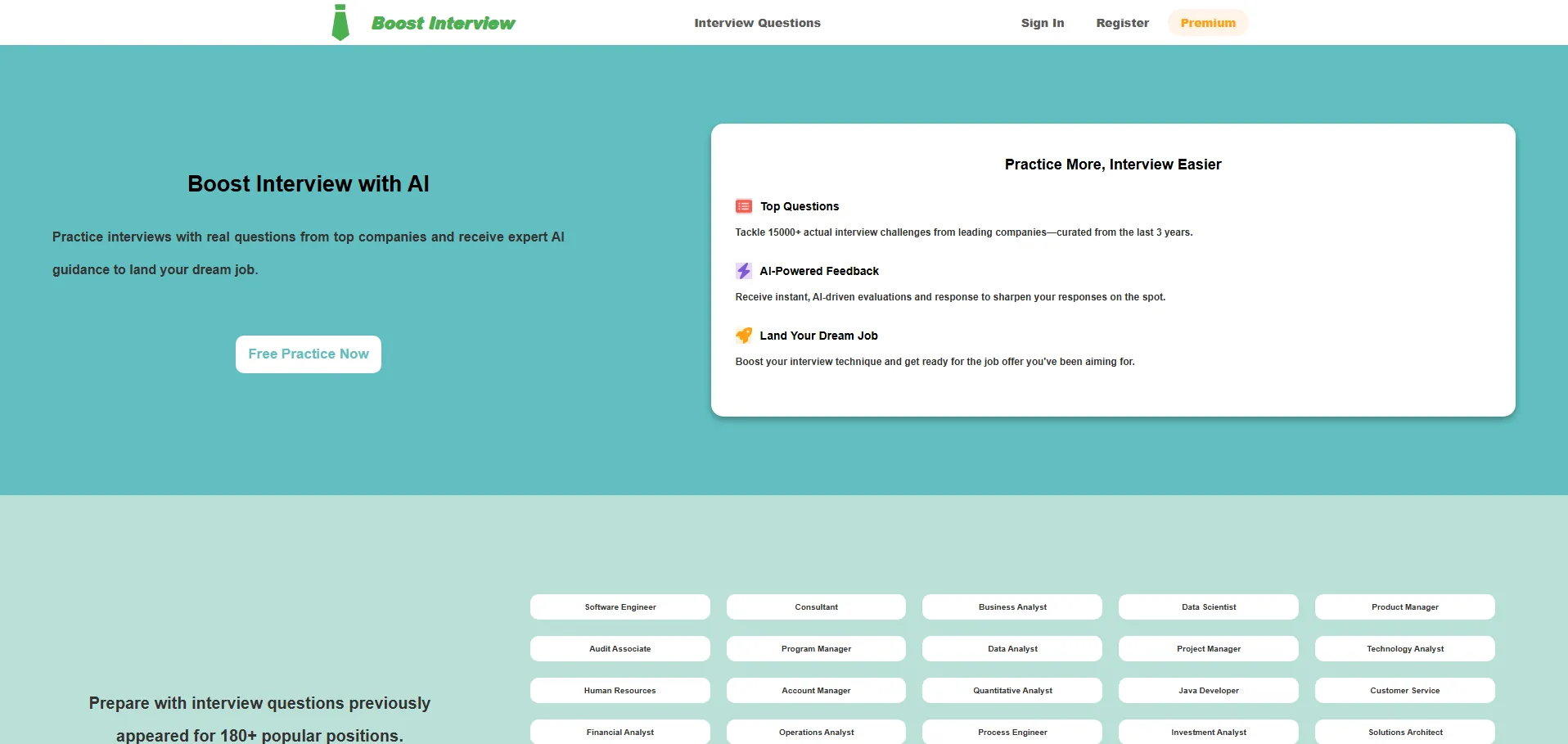Screen dimensions: 1568x744
Task: Click the Solutions Architect position chip
Action: pos(1404,733)
